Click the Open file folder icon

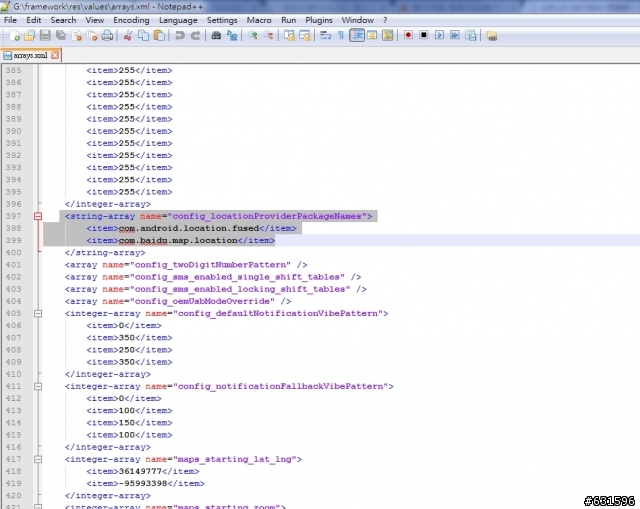coord(29,36)
